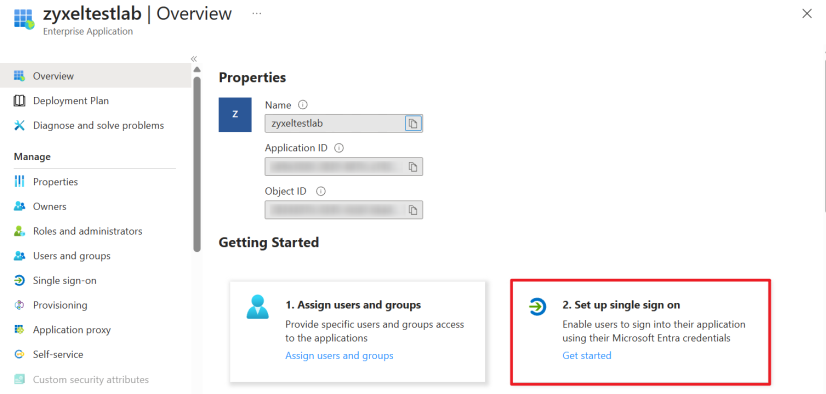826x394 pixels.
Task: Open the ellipsis more options menu
Action: pos(257,14)
